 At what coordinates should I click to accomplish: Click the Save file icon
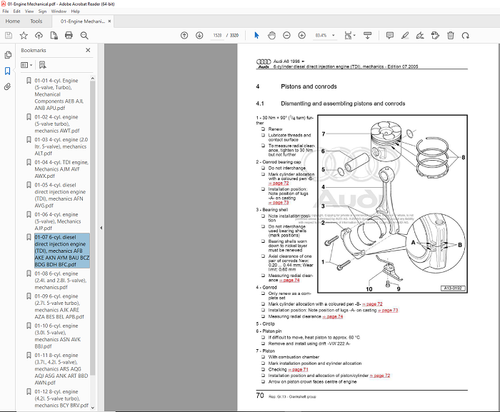click(x=8, y=35)
